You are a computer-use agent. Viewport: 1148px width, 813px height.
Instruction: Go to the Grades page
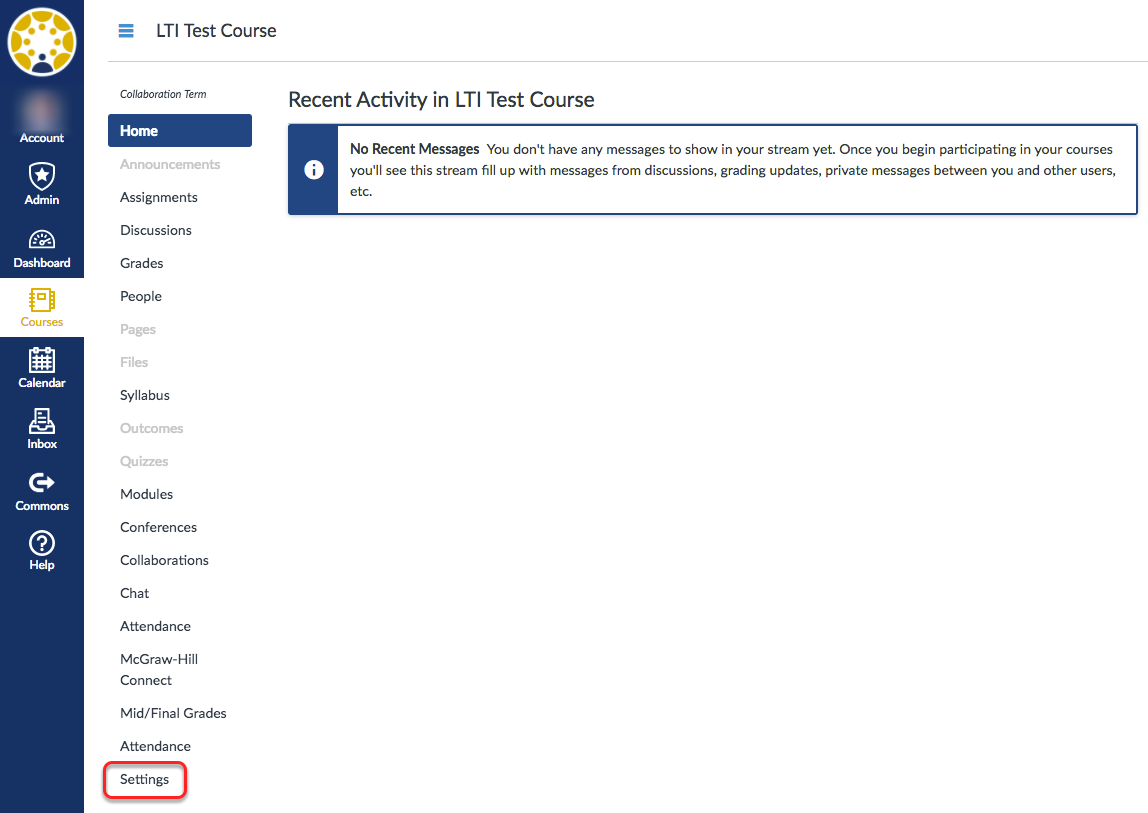tap(142, 263)
